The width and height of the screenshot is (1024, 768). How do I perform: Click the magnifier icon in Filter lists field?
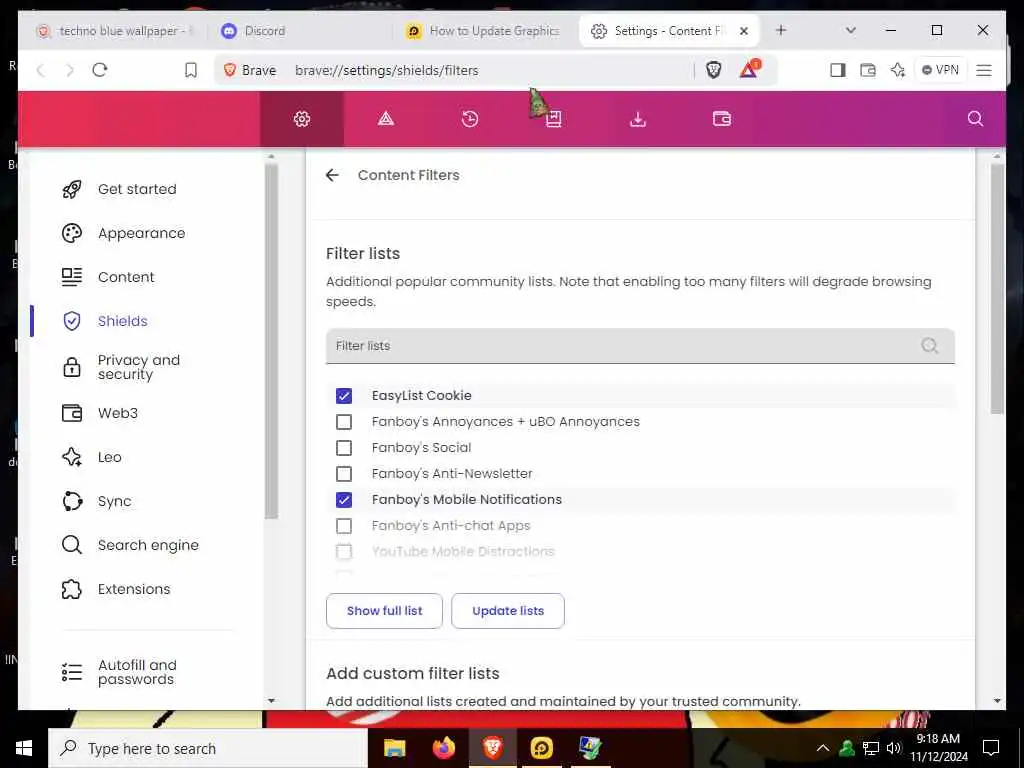929,345
